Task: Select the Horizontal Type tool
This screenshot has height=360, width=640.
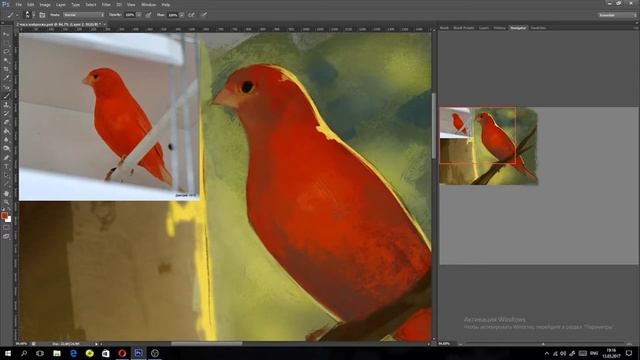Action: (6, 167)
